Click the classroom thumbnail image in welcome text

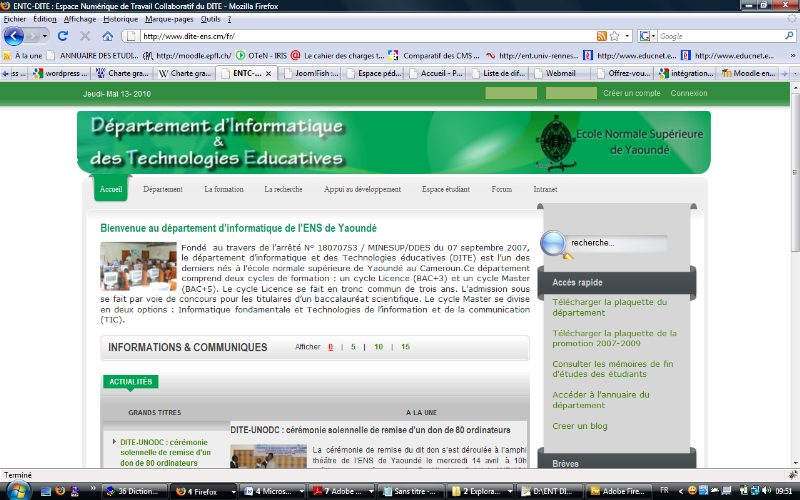[137, 266]
